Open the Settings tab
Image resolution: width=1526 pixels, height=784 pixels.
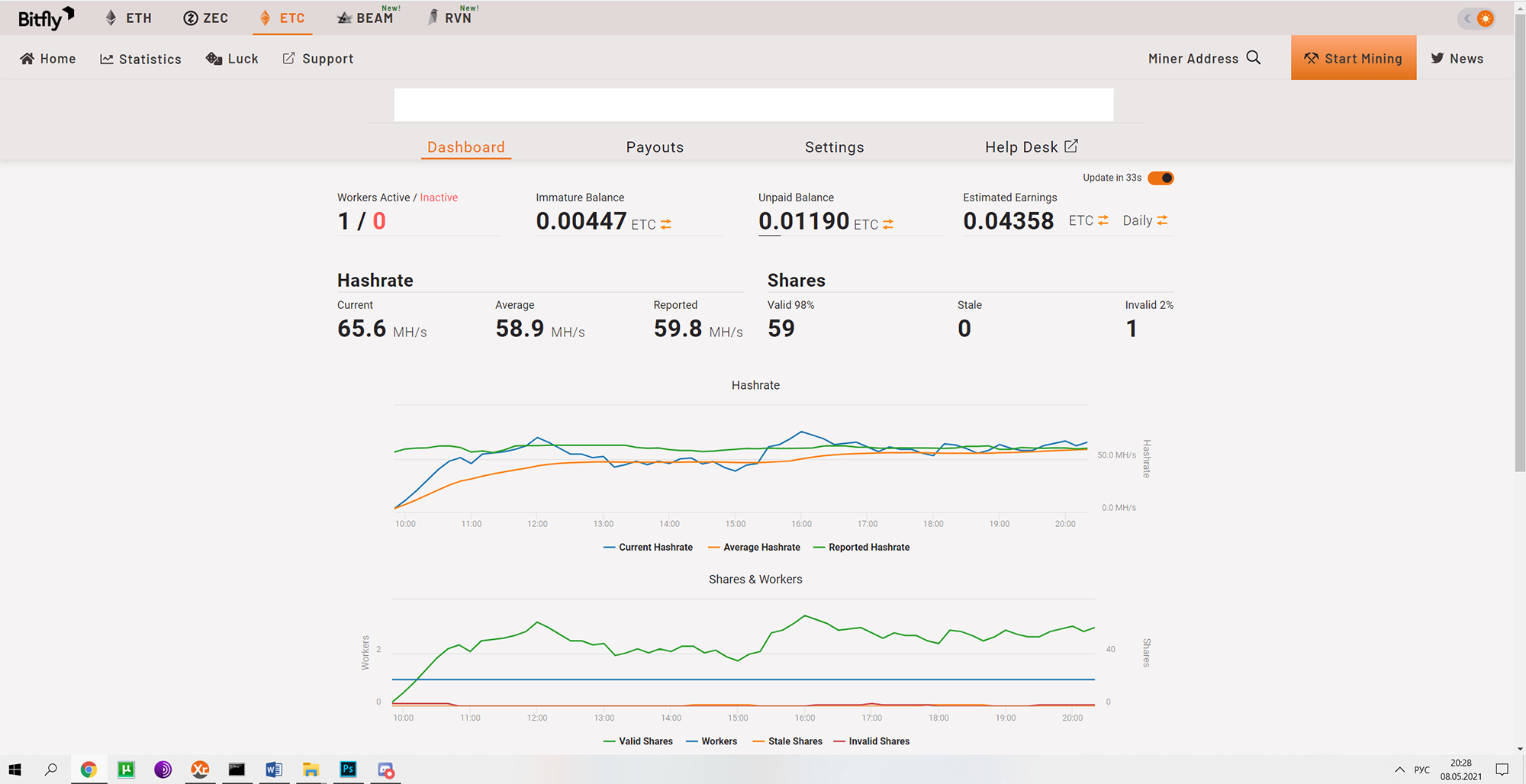(834, 147)
